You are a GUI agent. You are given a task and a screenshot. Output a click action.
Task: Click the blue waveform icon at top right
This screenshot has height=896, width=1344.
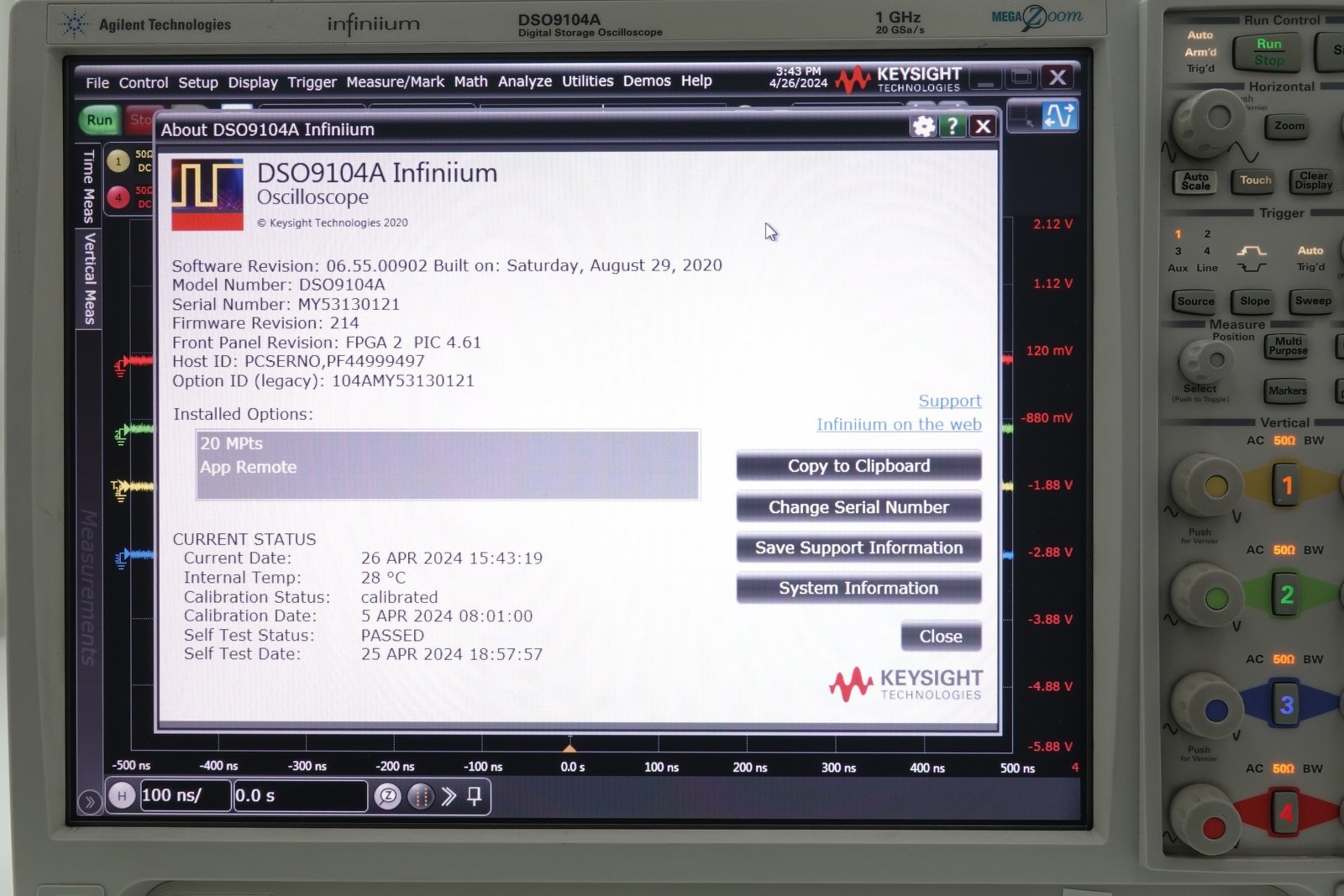[1059, 116]
